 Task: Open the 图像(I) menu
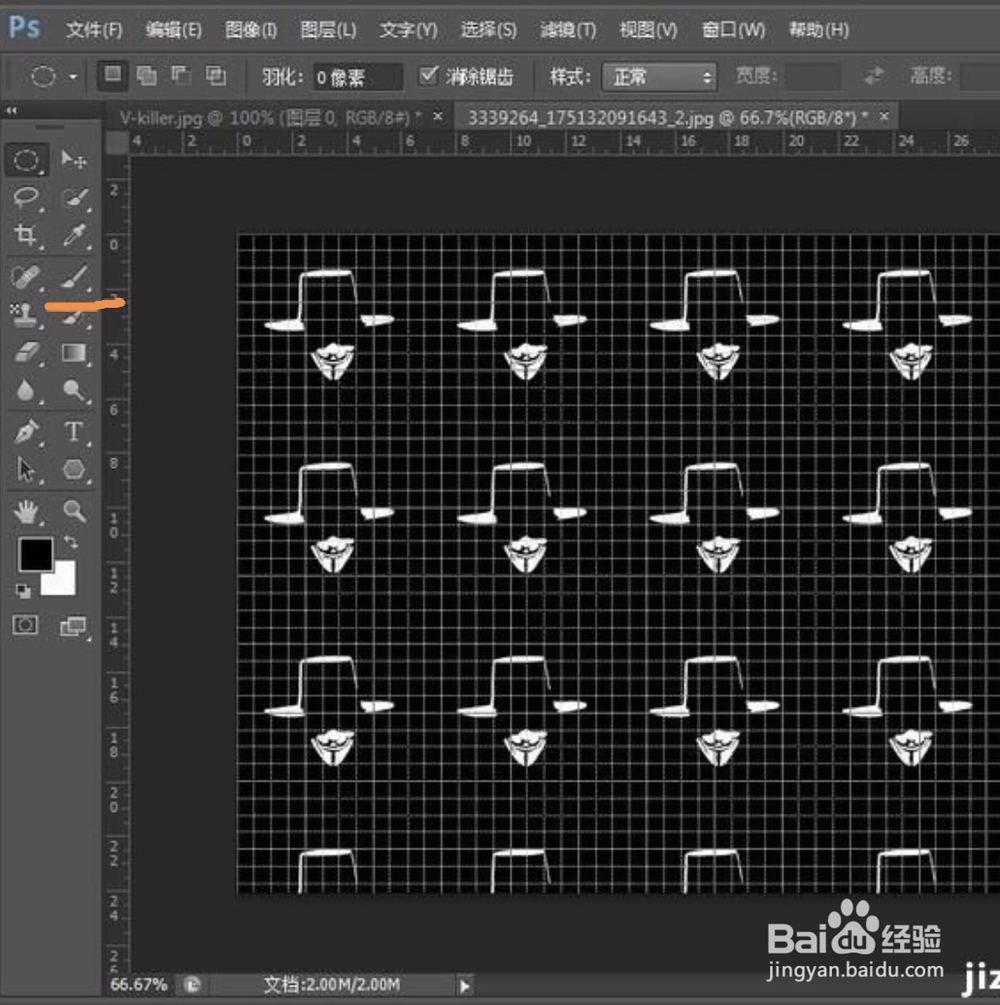pos(251,29)
